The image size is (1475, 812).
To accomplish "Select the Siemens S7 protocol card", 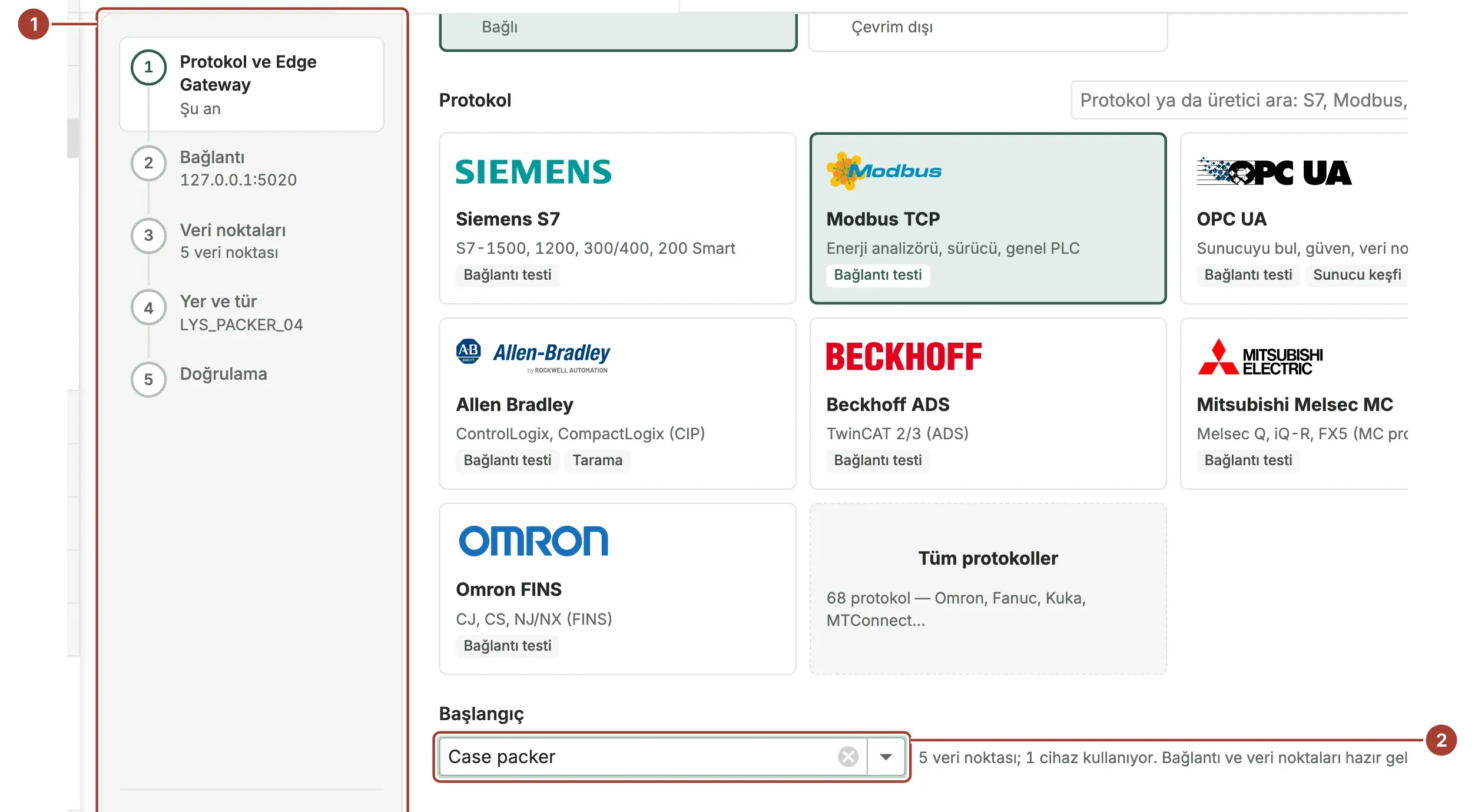I will tap(617, 218).
